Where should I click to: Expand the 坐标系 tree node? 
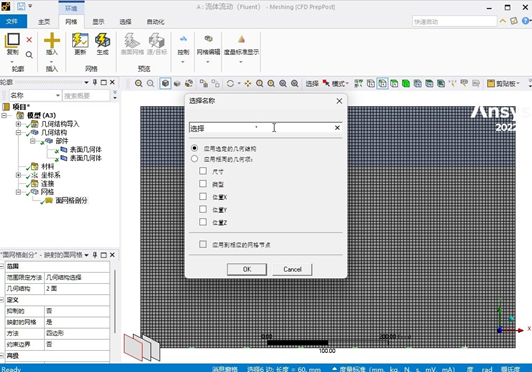tap(18, 175)
